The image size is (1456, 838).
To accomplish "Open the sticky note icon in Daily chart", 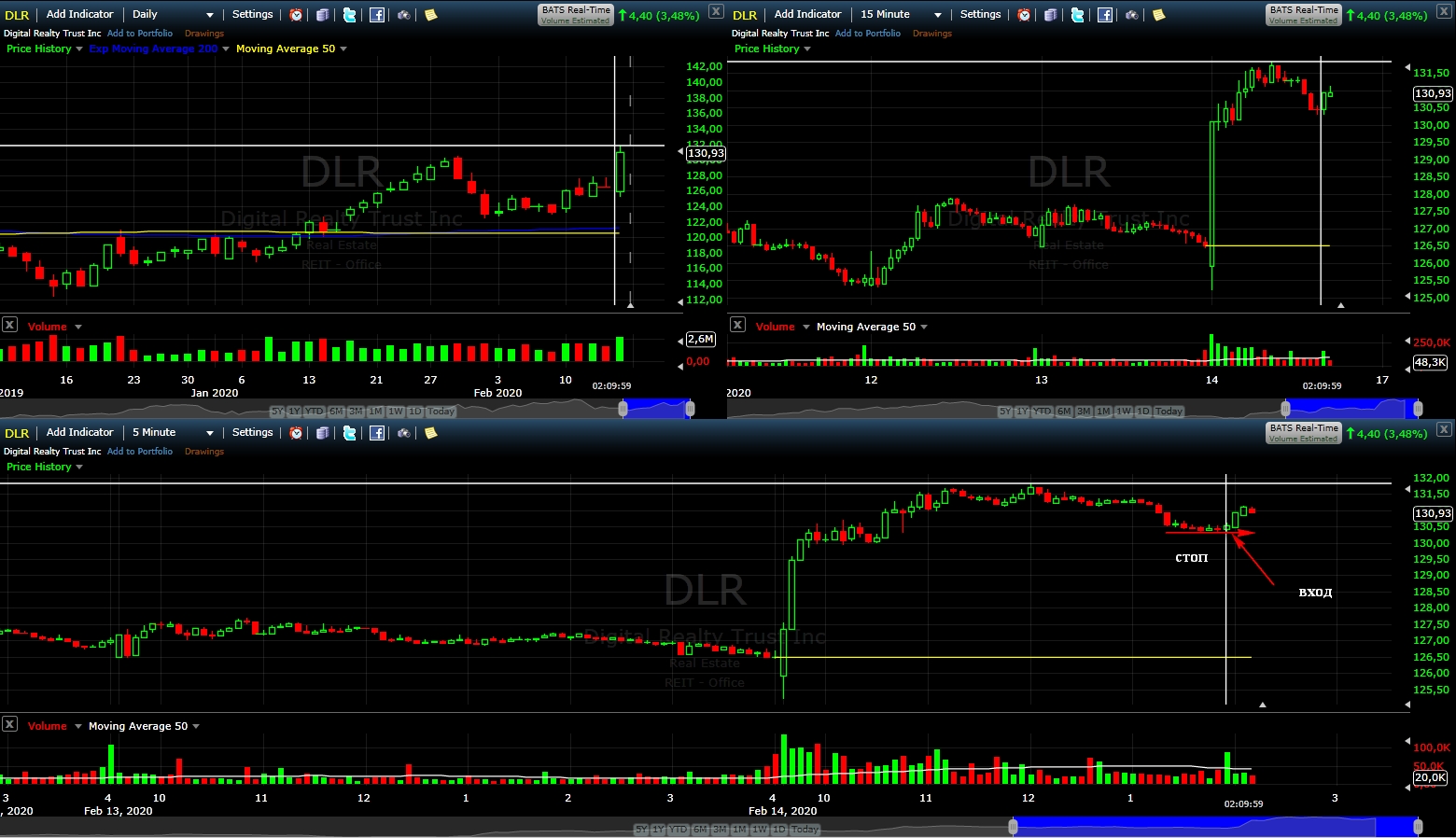I will [430, 15].
